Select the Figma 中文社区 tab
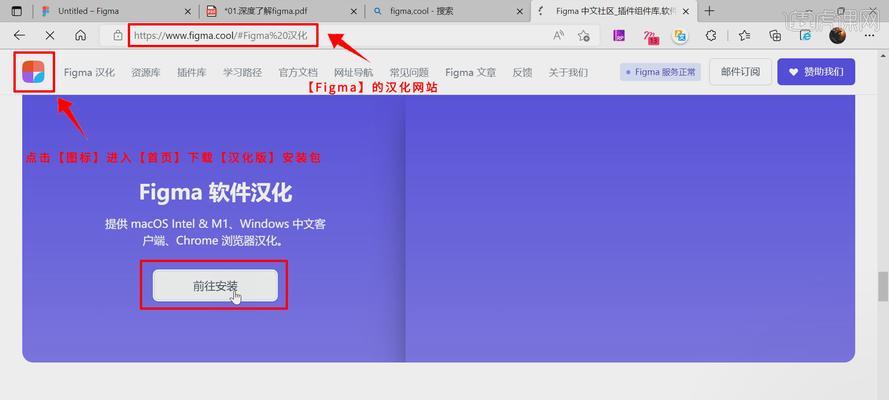The height and width of the screenshot is (400, 889). (x=612, y=11)
